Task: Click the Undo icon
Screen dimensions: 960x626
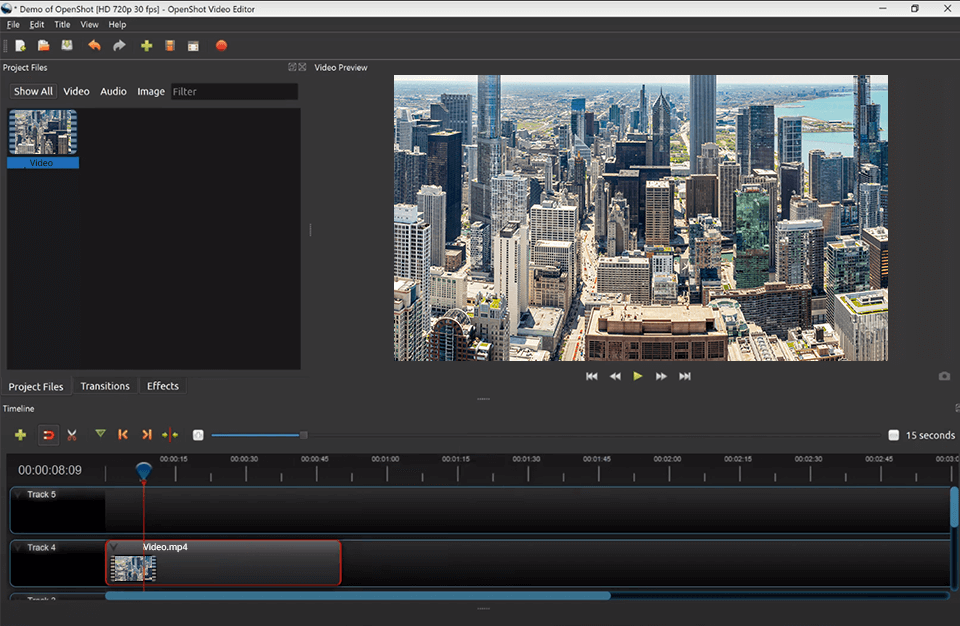Action: click(95, 45)
